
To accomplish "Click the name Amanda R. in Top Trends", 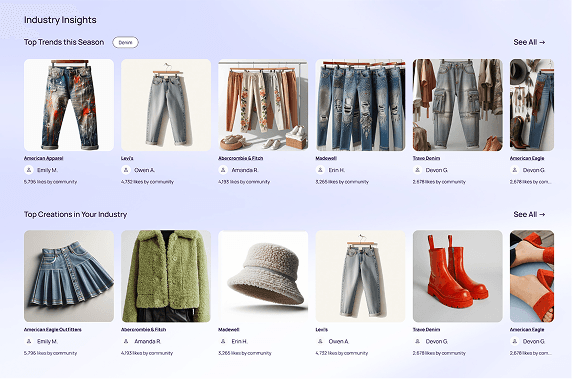I will click(x=244, y=170).
